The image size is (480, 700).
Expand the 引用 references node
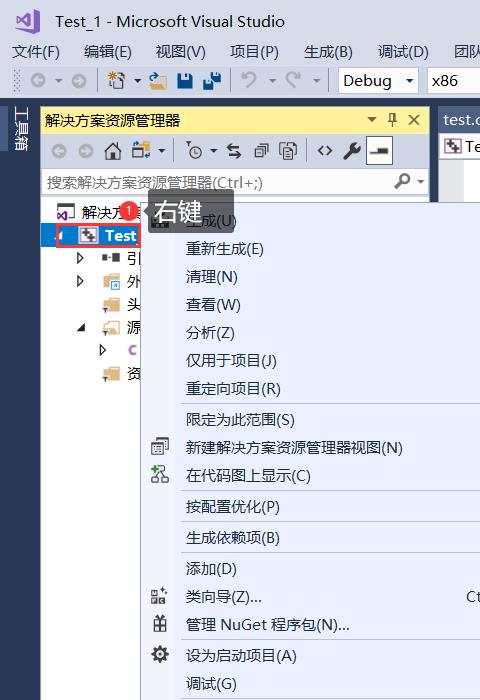tap(80, 258)
